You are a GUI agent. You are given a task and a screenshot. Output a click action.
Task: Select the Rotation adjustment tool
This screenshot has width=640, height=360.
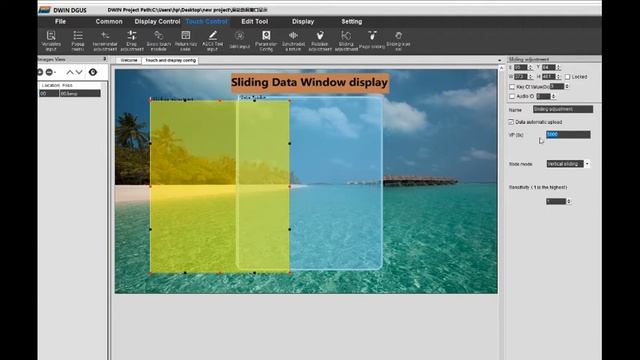point(320,40)
